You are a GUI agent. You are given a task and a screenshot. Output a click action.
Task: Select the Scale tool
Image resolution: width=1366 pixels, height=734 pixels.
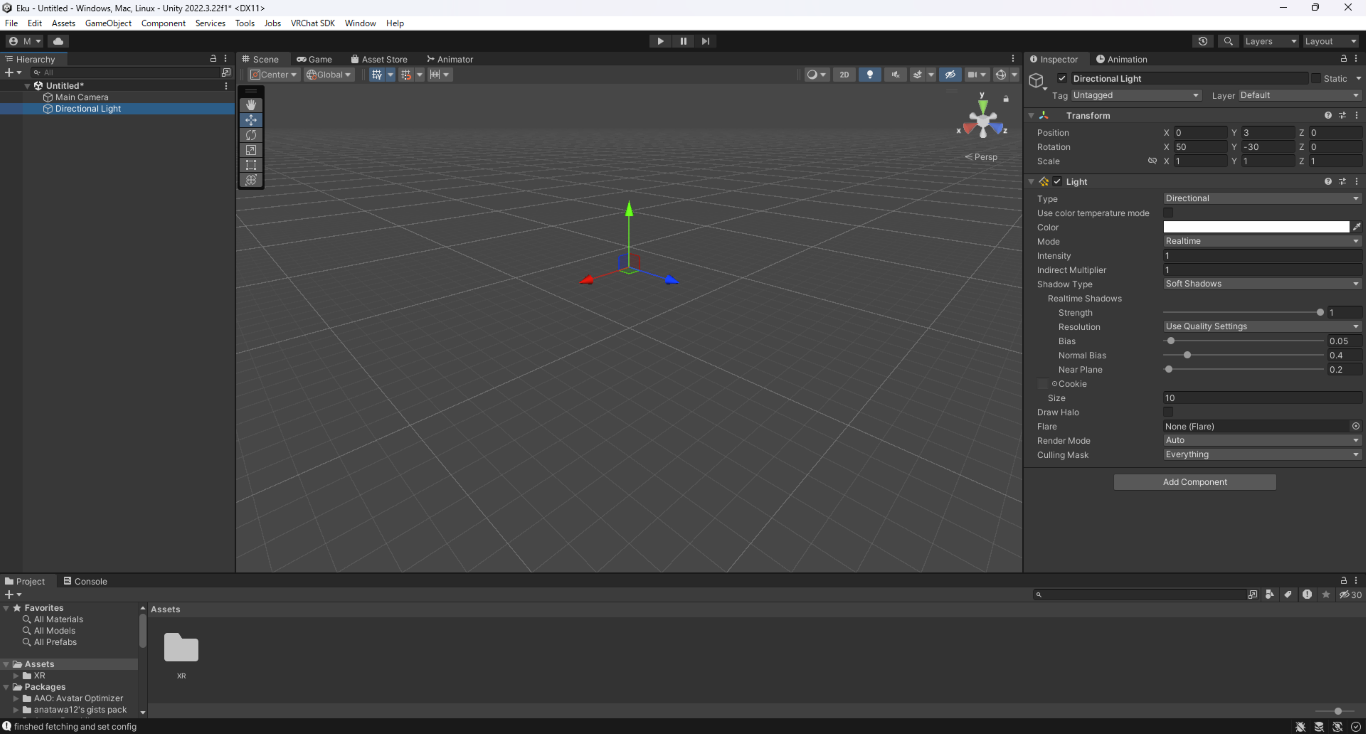click(251, 150)
